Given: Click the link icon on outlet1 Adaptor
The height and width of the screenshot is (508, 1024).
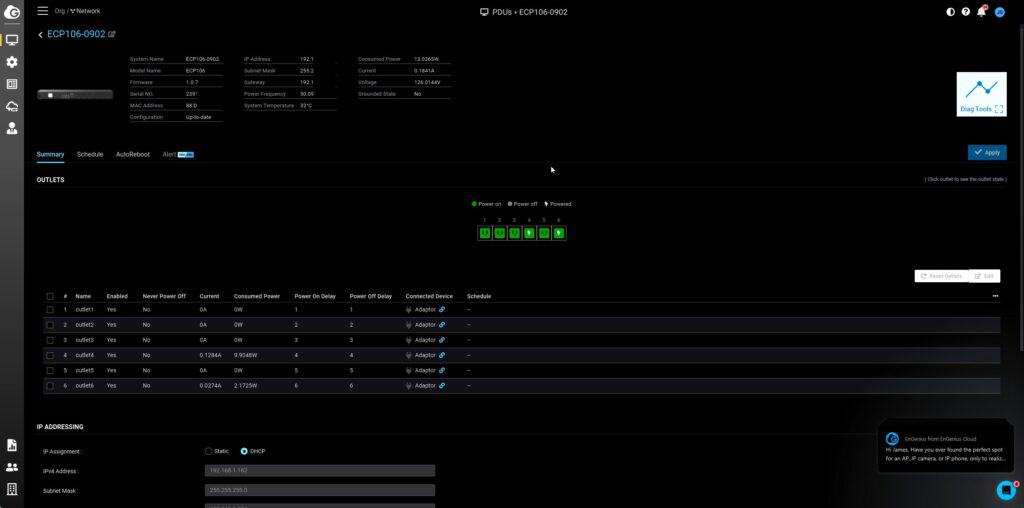Looking at the screenshot, I should [442, 310].
